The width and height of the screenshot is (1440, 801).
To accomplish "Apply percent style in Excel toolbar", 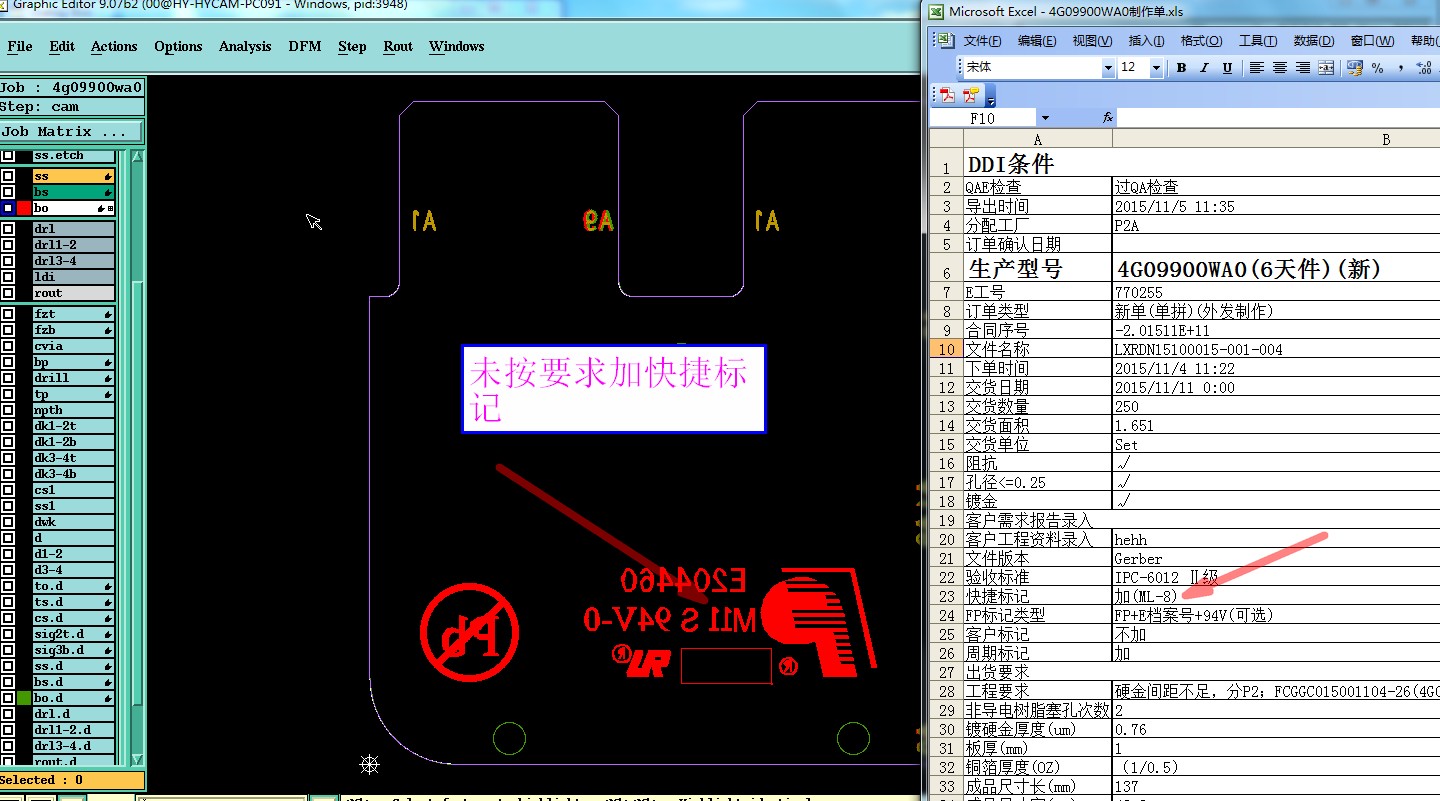I will pos(1378,68).
